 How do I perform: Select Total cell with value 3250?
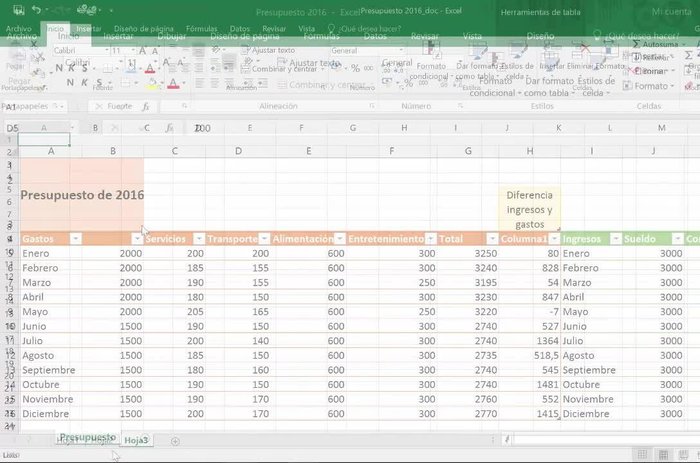click(x=468, y=253)
